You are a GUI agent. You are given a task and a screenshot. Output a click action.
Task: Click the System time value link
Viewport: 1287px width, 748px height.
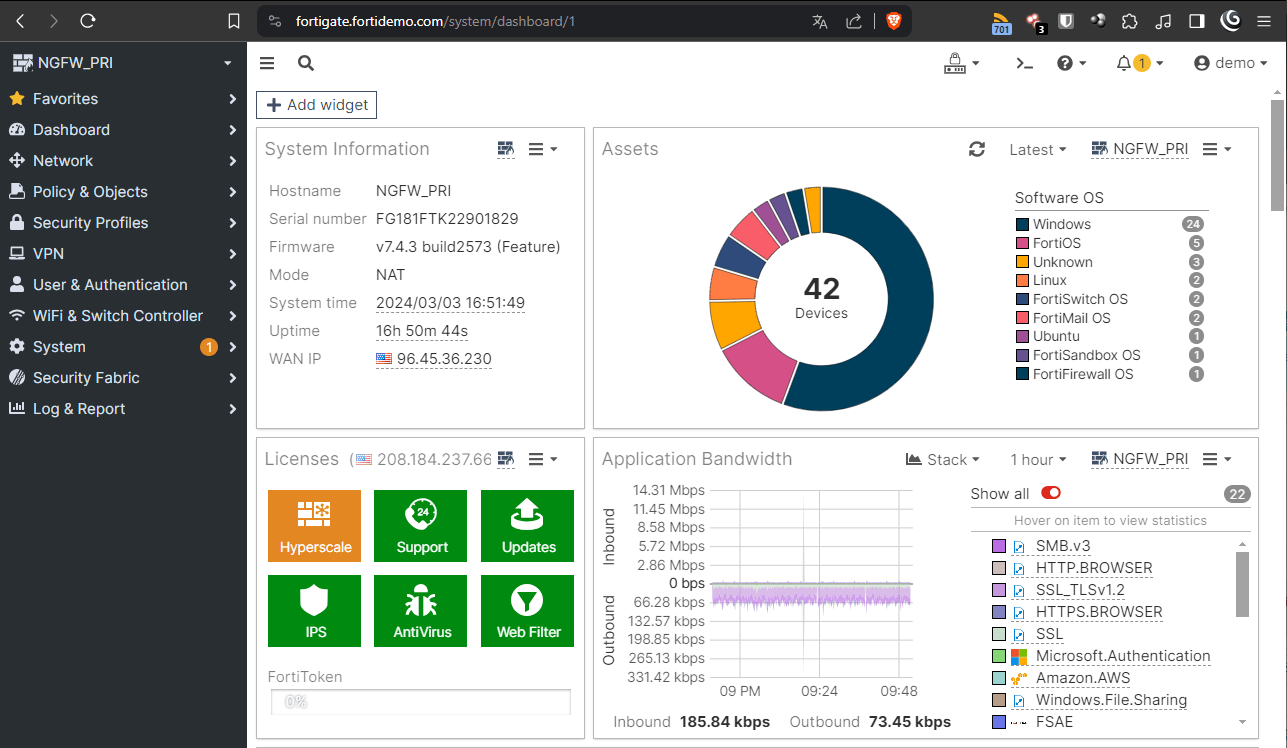pyautogui.click(x=450, y=303)
